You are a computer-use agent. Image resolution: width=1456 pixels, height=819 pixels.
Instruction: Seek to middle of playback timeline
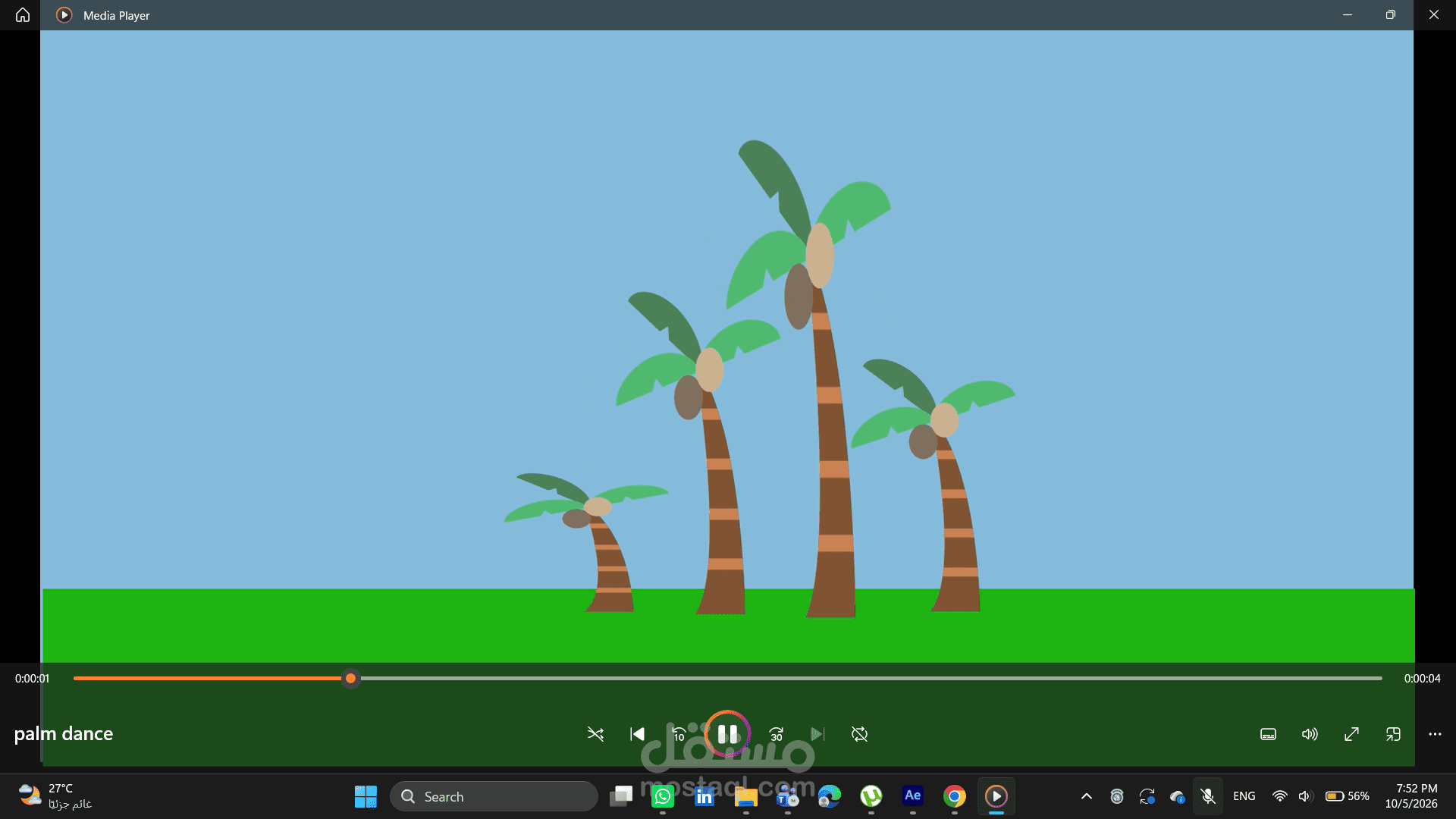pos(728,678)
